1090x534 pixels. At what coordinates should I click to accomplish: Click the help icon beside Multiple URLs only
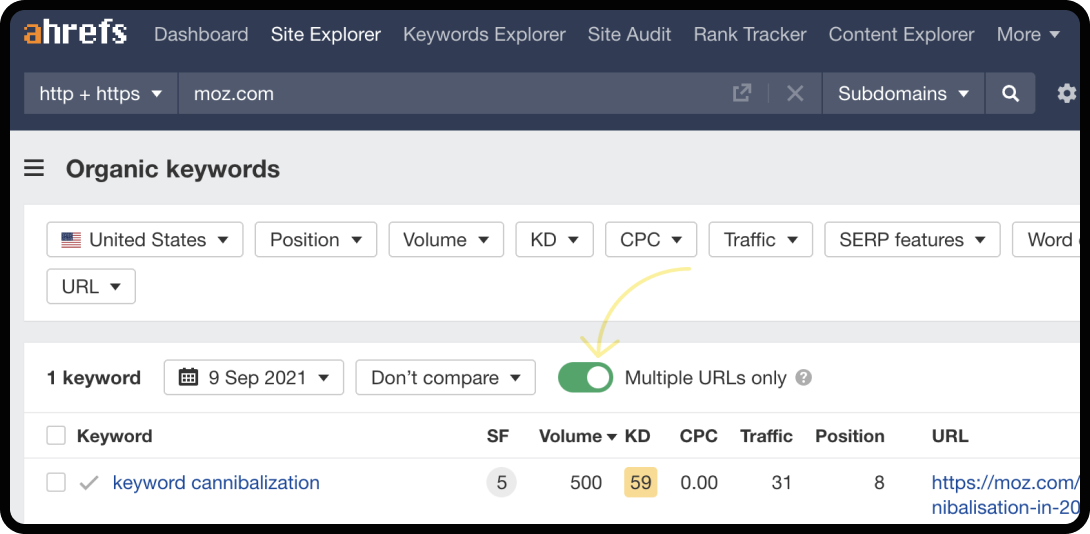click(803, 378)
